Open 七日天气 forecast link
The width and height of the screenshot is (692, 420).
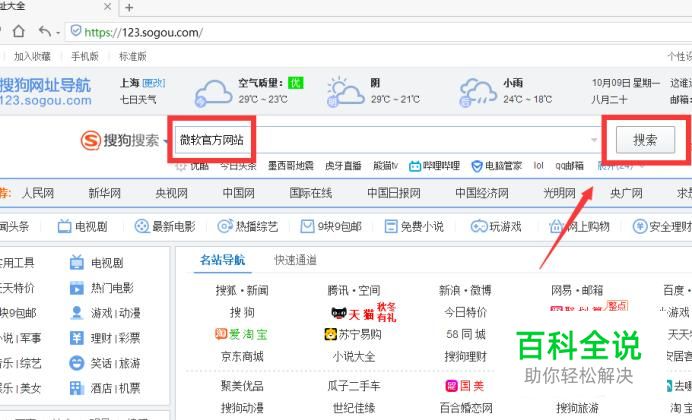click(x=138, y=100)
